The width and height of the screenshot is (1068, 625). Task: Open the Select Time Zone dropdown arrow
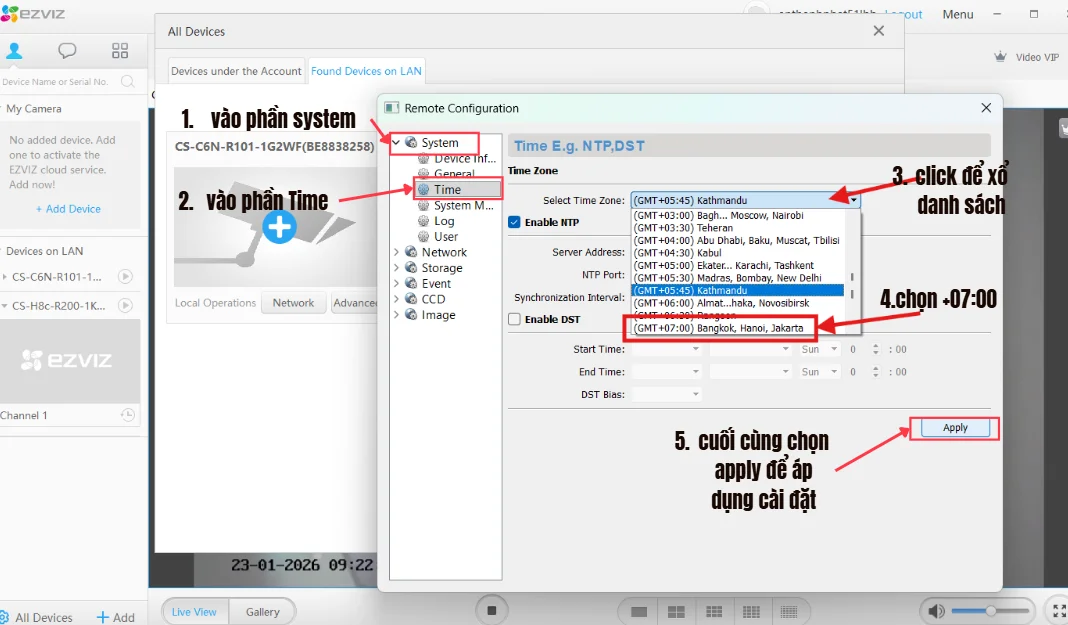click(x=853, y=200)
